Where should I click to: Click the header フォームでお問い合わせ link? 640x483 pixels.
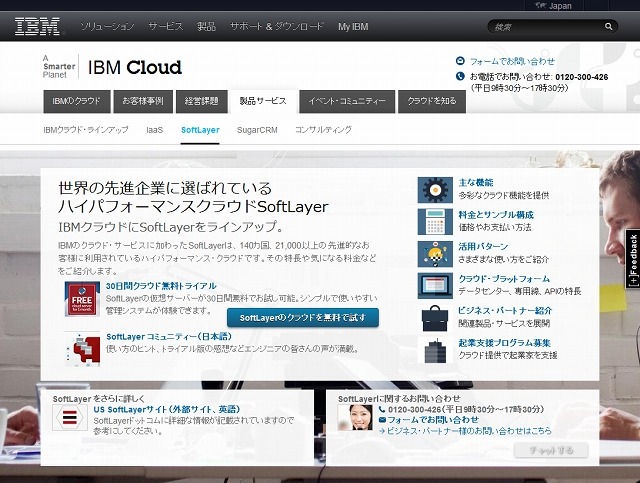point(512,61)
